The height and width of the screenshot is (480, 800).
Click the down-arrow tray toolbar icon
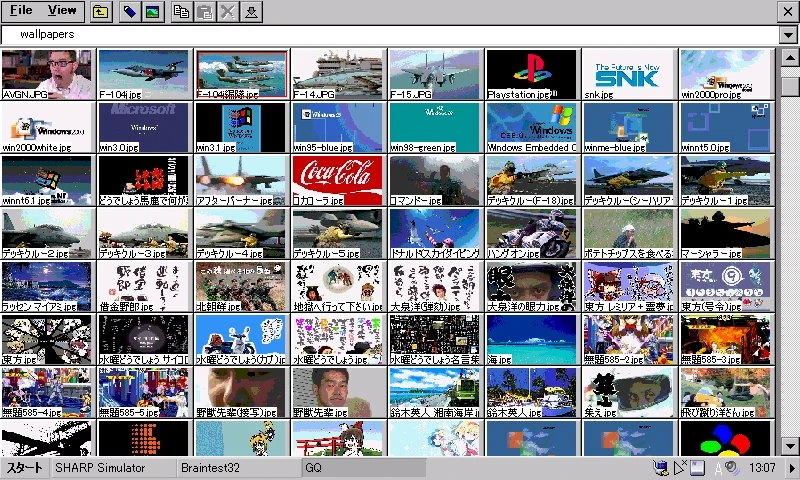click(251, 11)
